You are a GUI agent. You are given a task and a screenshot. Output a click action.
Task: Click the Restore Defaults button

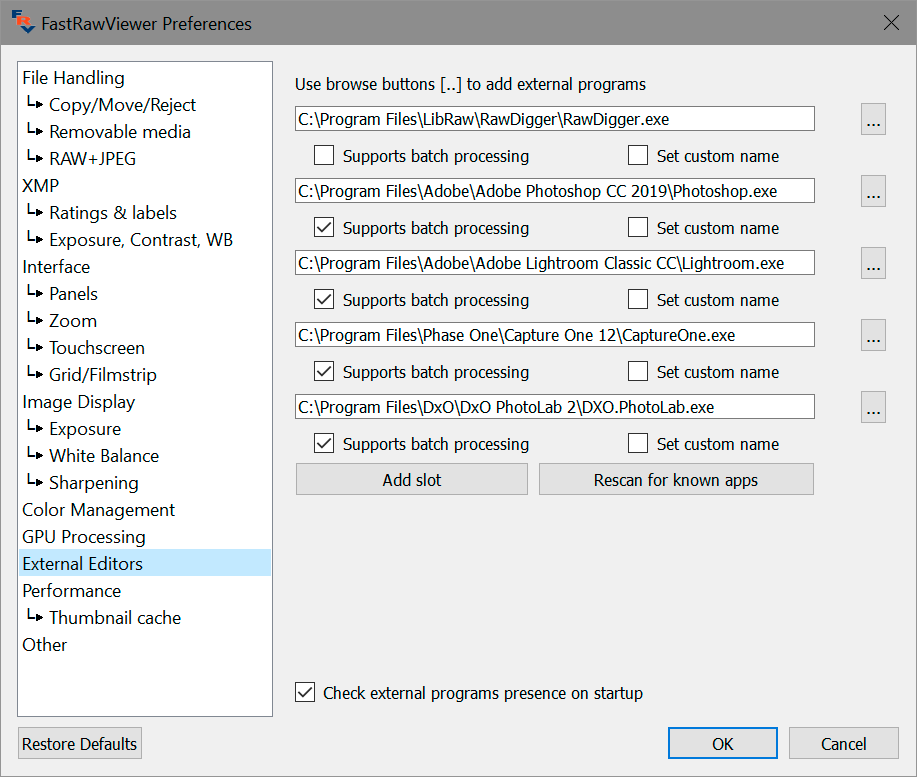tap(80, 744)
